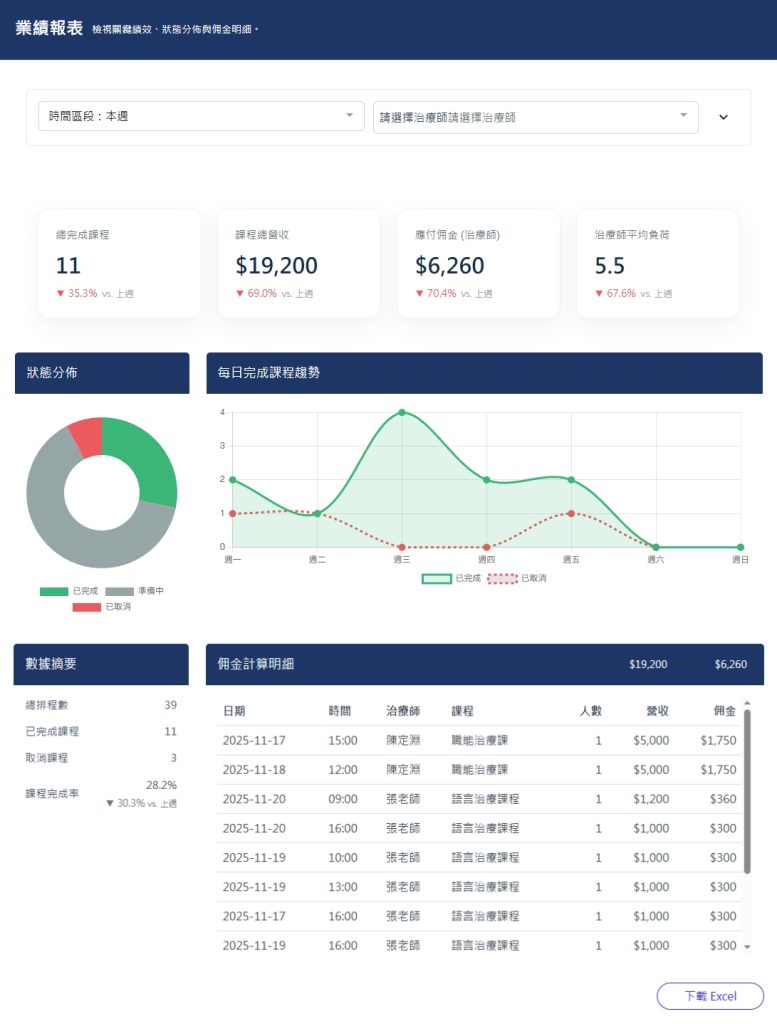Toggle 已取消 legend in the donut chart

click(x=102, y=607)
